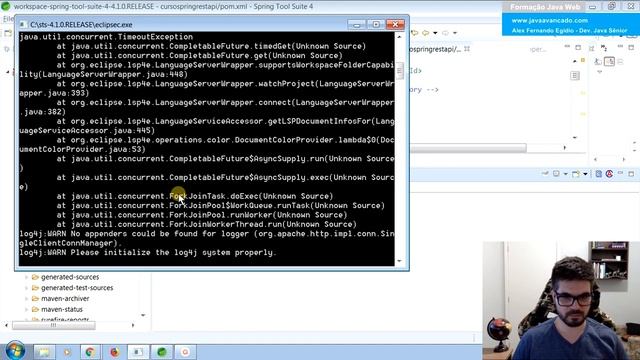Click the Pin Console icon
The width and height of the screenshot is (640, 360).
click(x=545, y=174)
